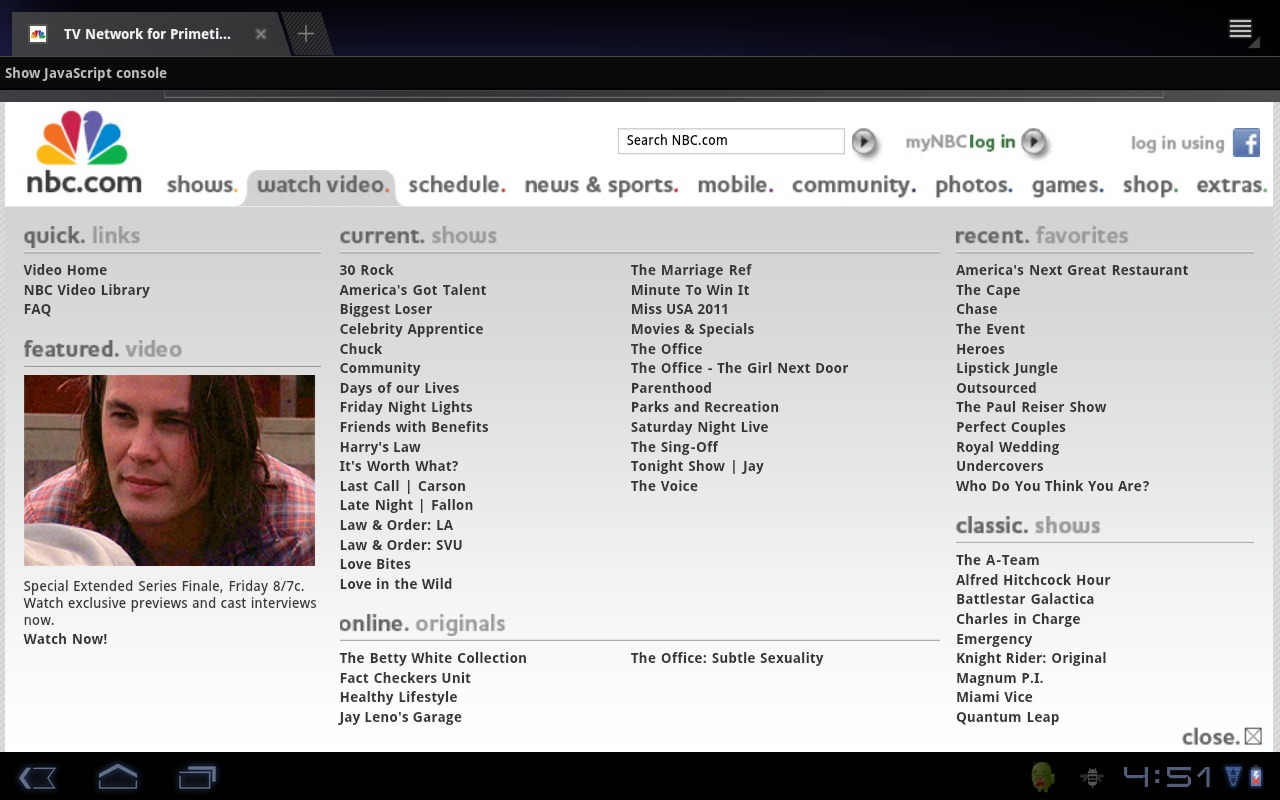The height and width of the screenshot is (800, 1280).
Task: Tap the system clock showing 4:51
Action: [1167, 777]
